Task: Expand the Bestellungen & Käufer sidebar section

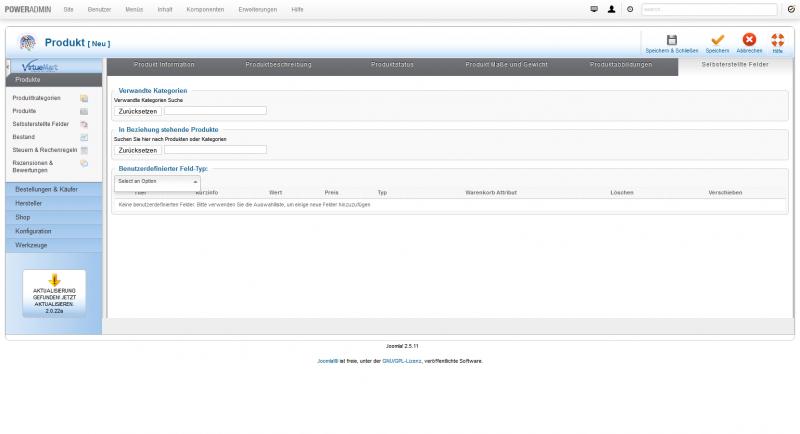Action: (54, 189)
